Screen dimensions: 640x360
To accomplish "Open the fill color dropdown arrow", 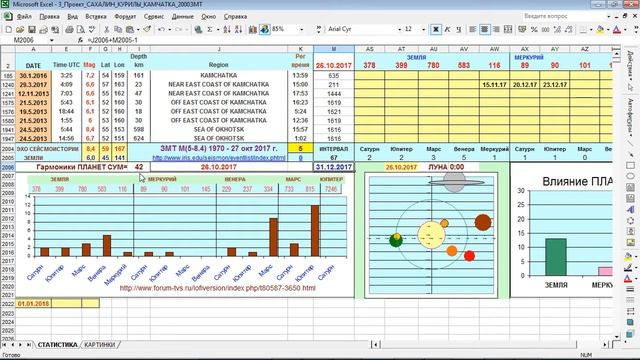I will 607,29.
